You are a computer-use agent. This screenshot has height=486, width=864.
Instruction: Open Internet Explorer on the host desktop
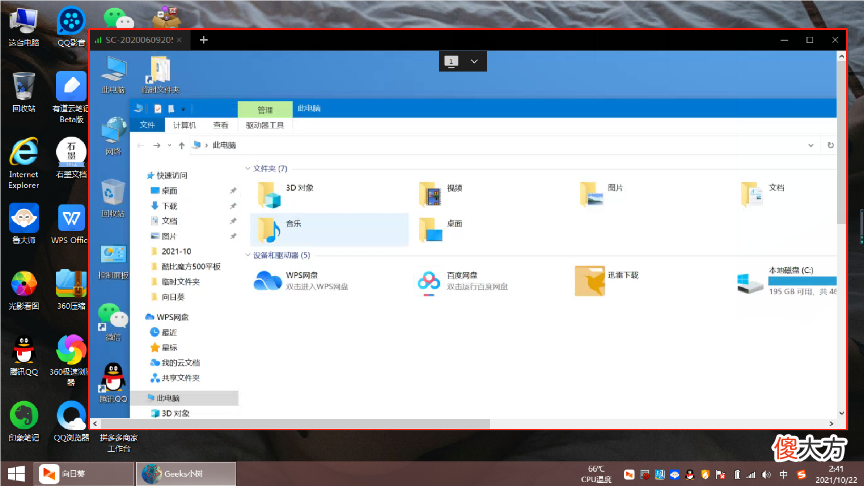24,163
